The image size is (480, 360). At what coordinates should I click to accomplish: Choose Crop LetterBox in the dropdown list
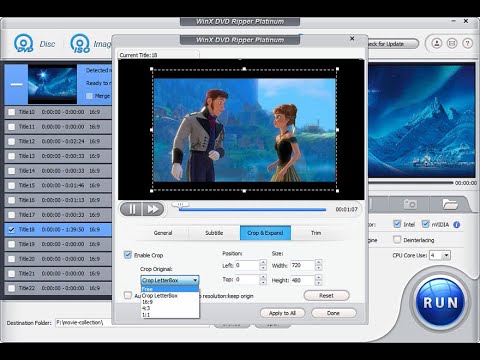point(170,295)
